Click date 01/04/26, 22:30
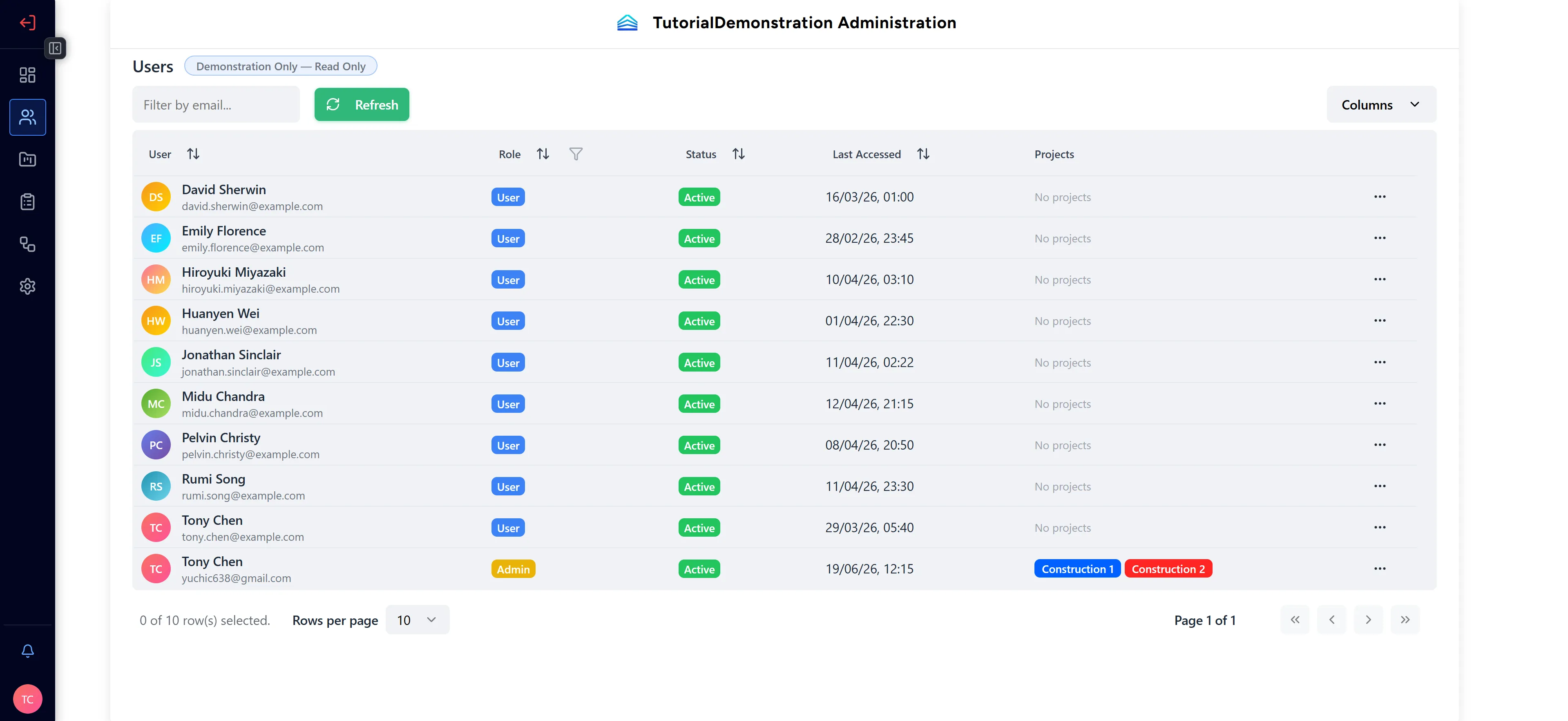Viewport: 1568px width, 721px height. coord(869,321)
